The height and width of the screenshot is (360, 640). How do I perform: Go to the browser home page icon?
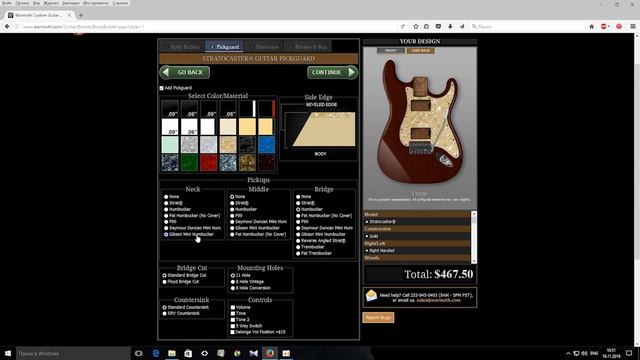591,26
